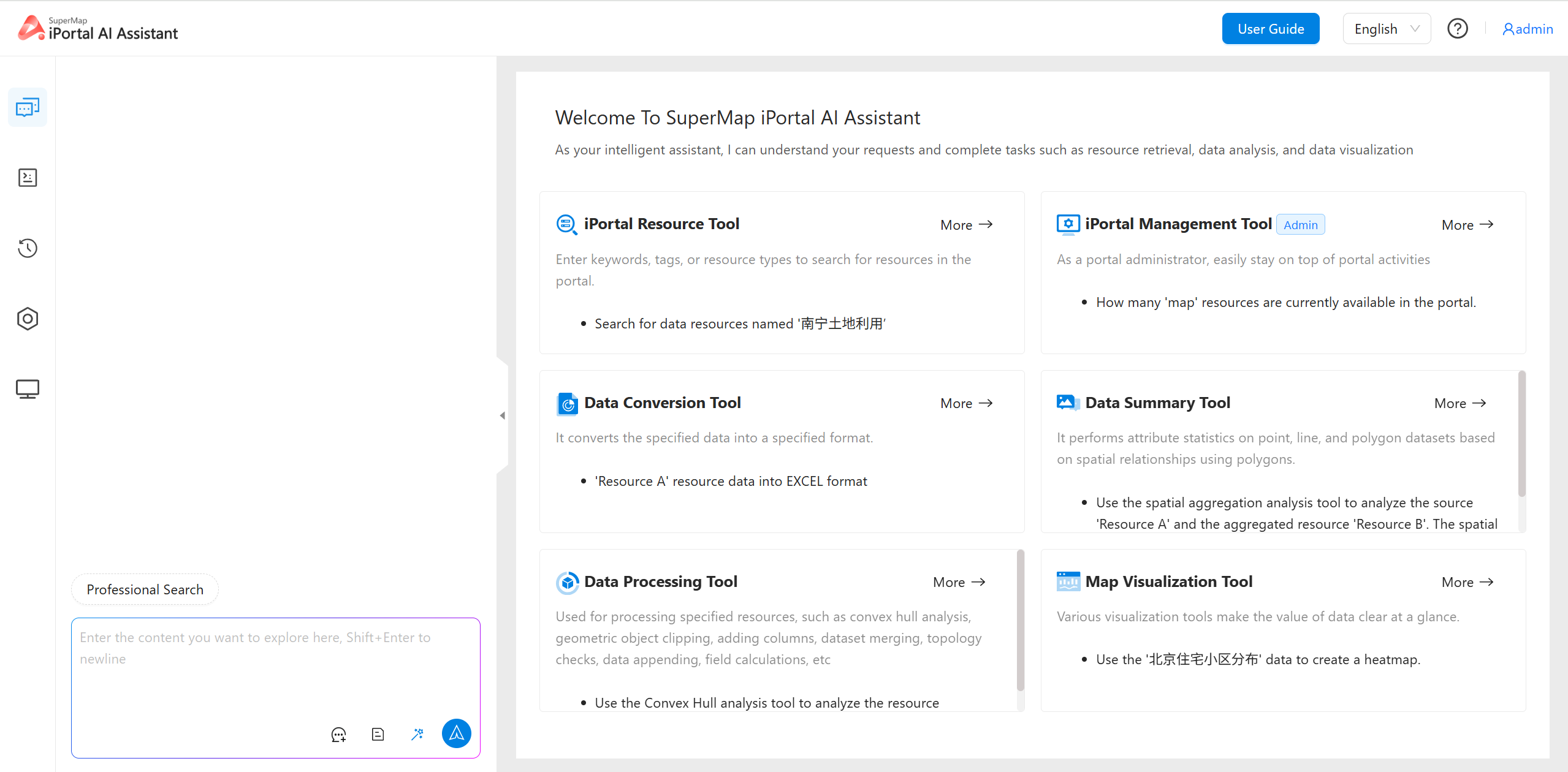Click the Admin badge on Management Tool
The image size is (1568, 772).
coord(1300,225)
